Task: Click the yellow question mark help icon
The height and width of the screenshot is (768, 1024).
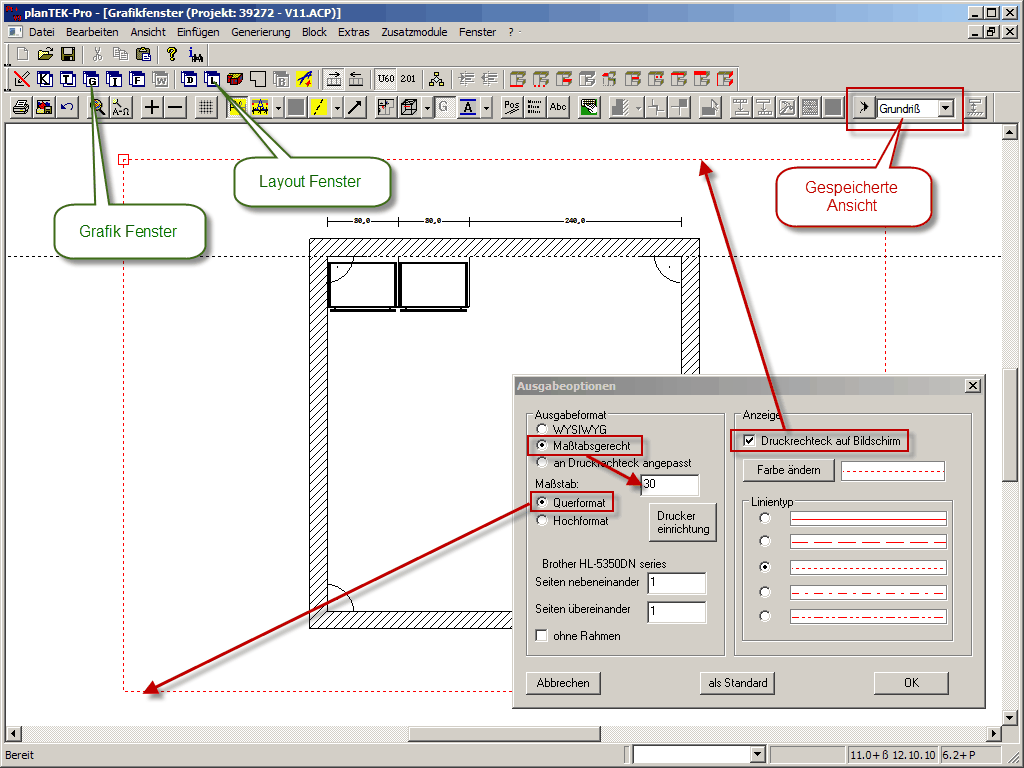Action: [x=172, y=54]
